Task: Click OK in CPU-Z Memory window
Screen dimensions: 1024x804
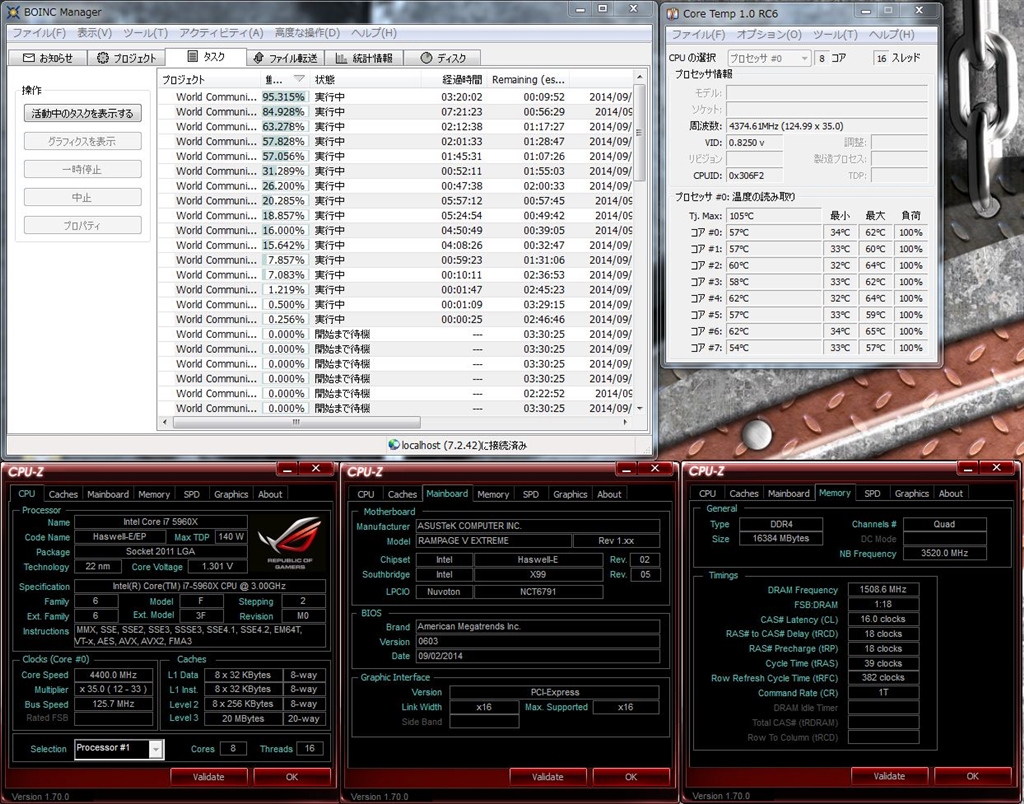Action: pos(972,776)
